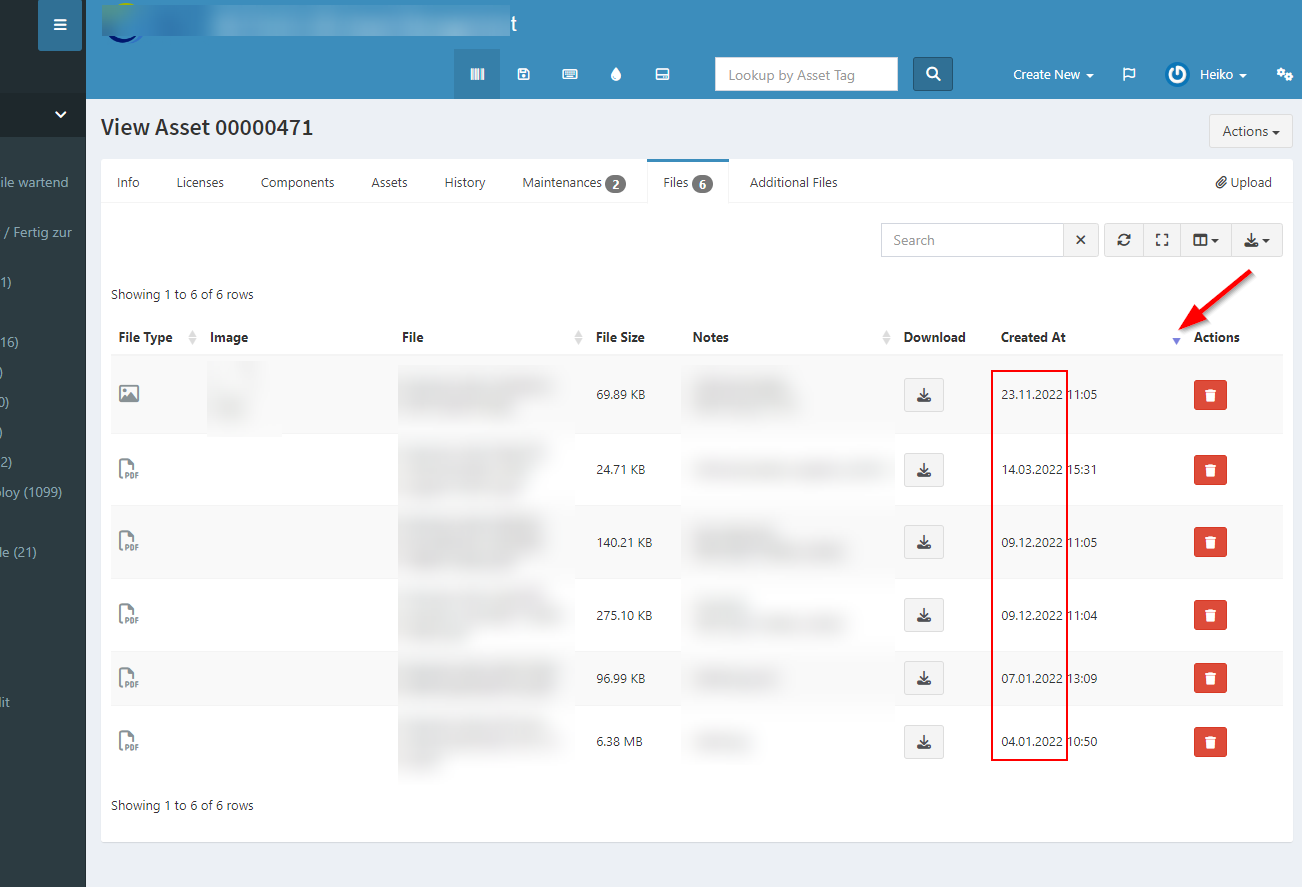Viewport: 1302px width, 887px height.
Task: Open the columns visibility dropdown
Action: [1205, 240]
